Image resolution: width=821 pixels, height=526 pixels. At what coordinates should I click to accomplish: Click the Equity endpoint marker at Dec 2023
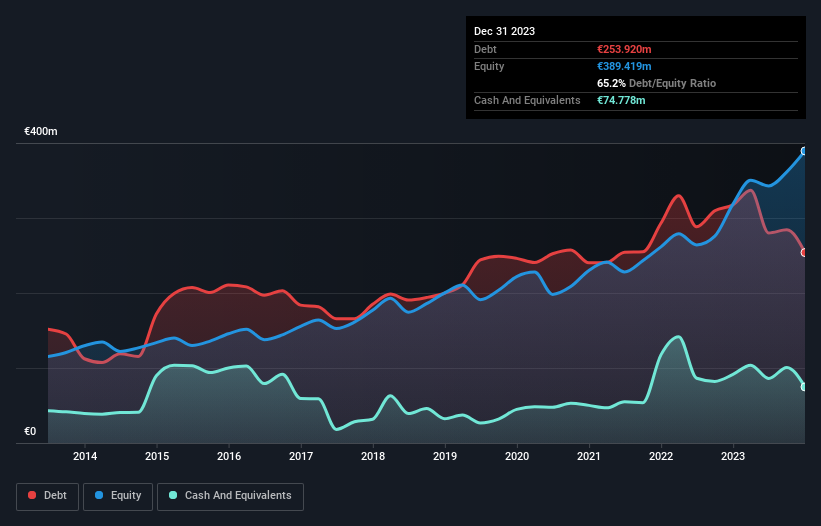(x=804, y=151)
